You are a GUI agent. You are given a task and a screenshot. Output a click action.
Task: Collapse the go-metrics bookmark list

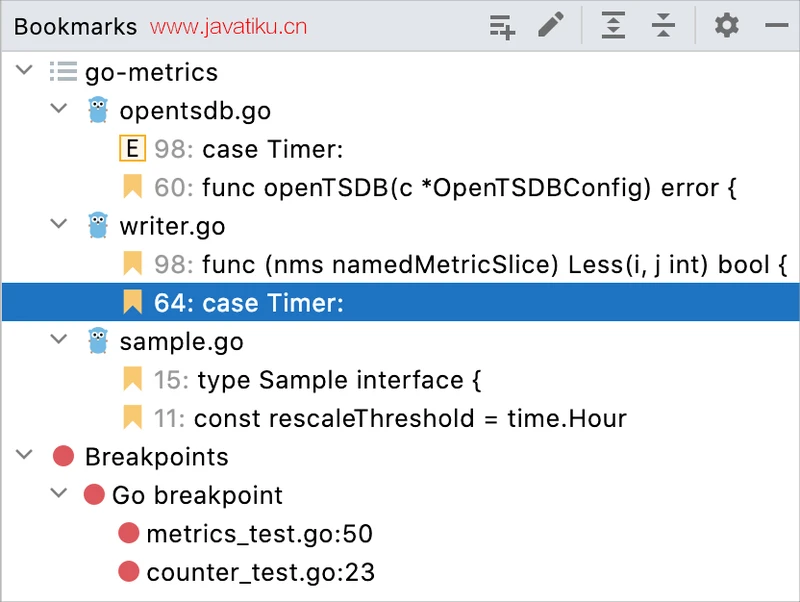click(x=26, y=73)
